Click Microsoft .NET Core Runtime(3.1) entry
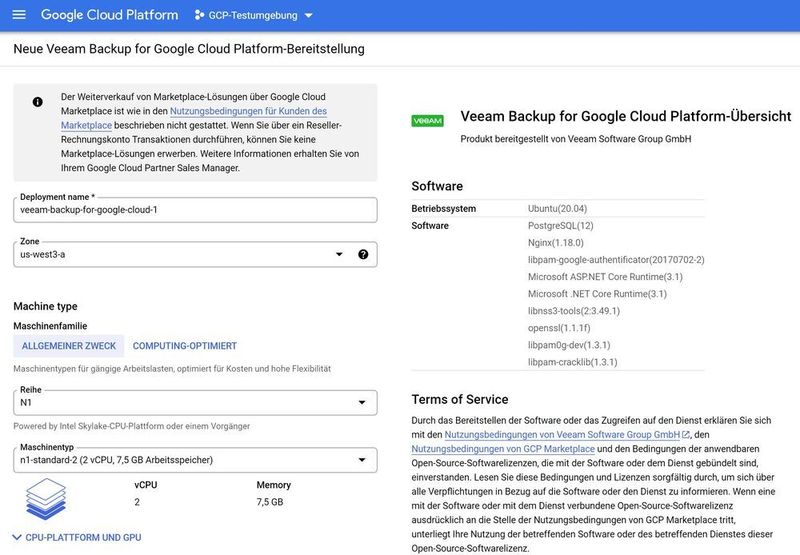The width and height of the screenshot is (800, 555). point(597,294)
